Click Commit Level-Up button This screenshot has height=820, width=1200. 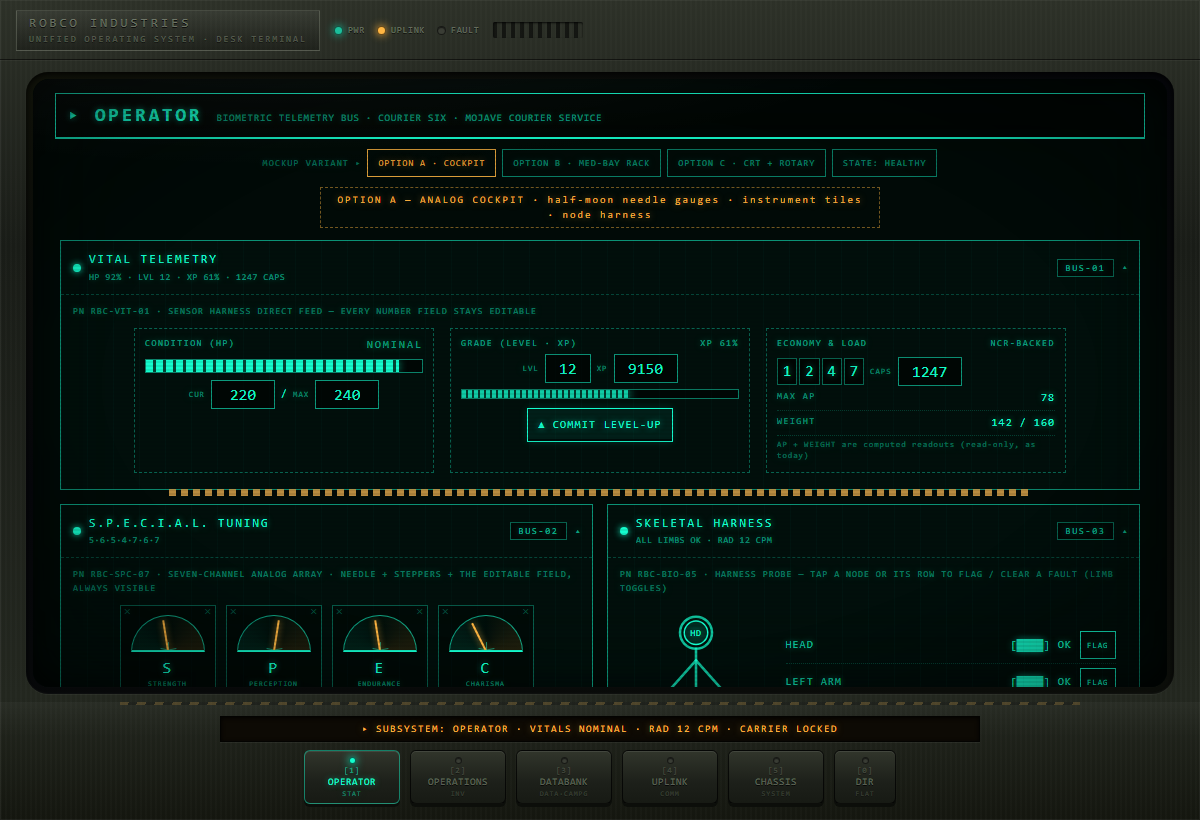click(600, 425)
